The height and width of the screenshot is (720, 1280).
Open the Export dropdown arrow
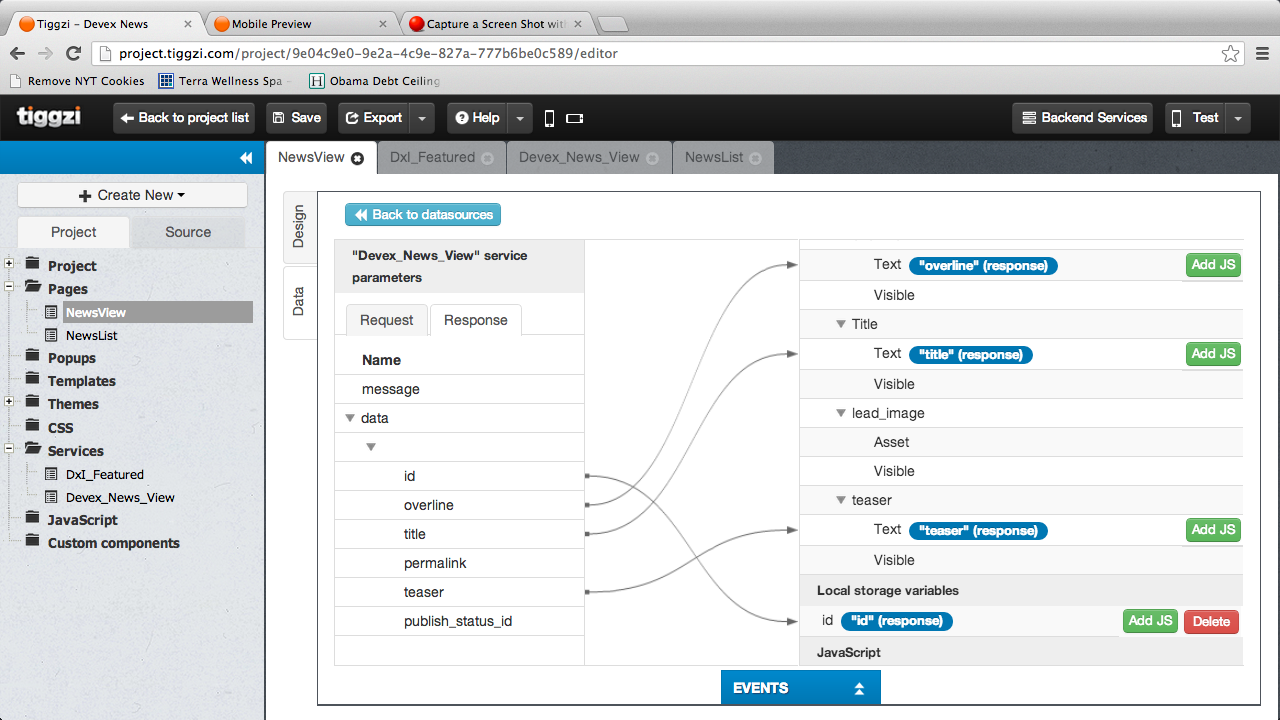pyautogui.click(x=422, y=118)
